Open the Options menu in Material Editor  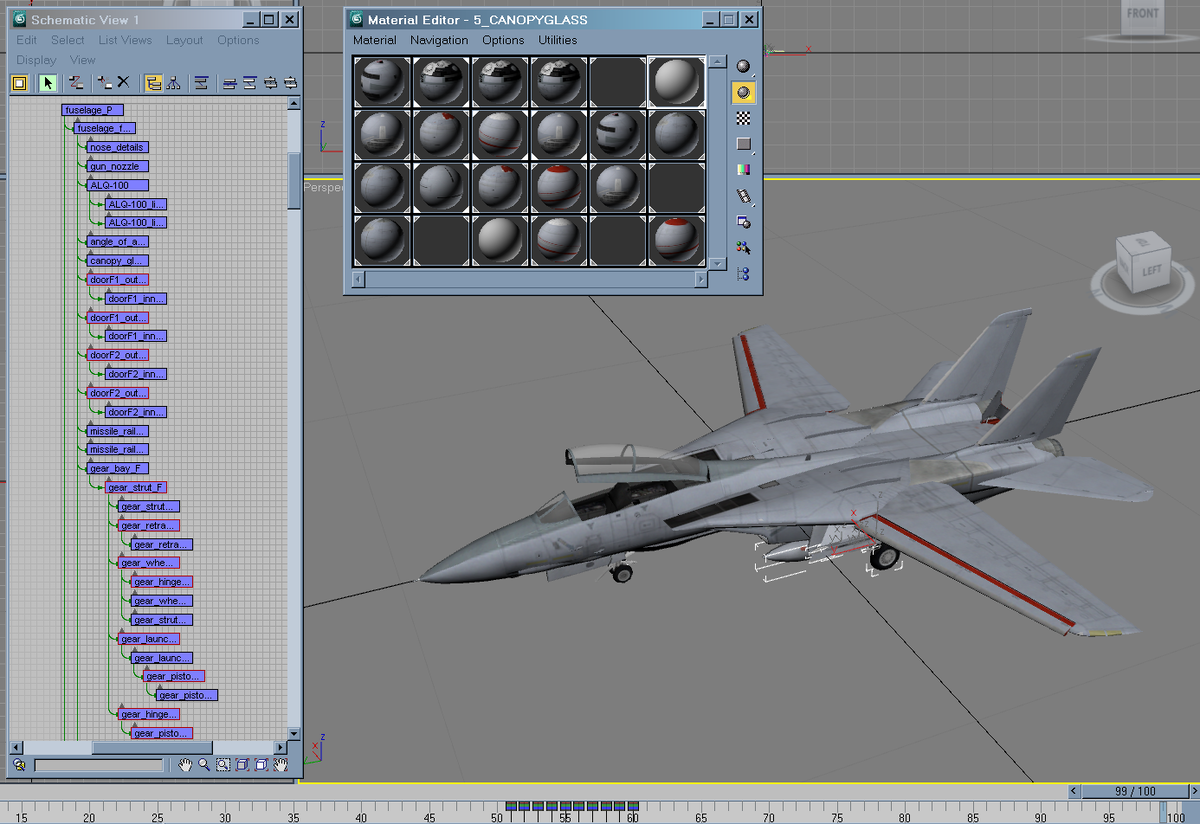[503, 40]
